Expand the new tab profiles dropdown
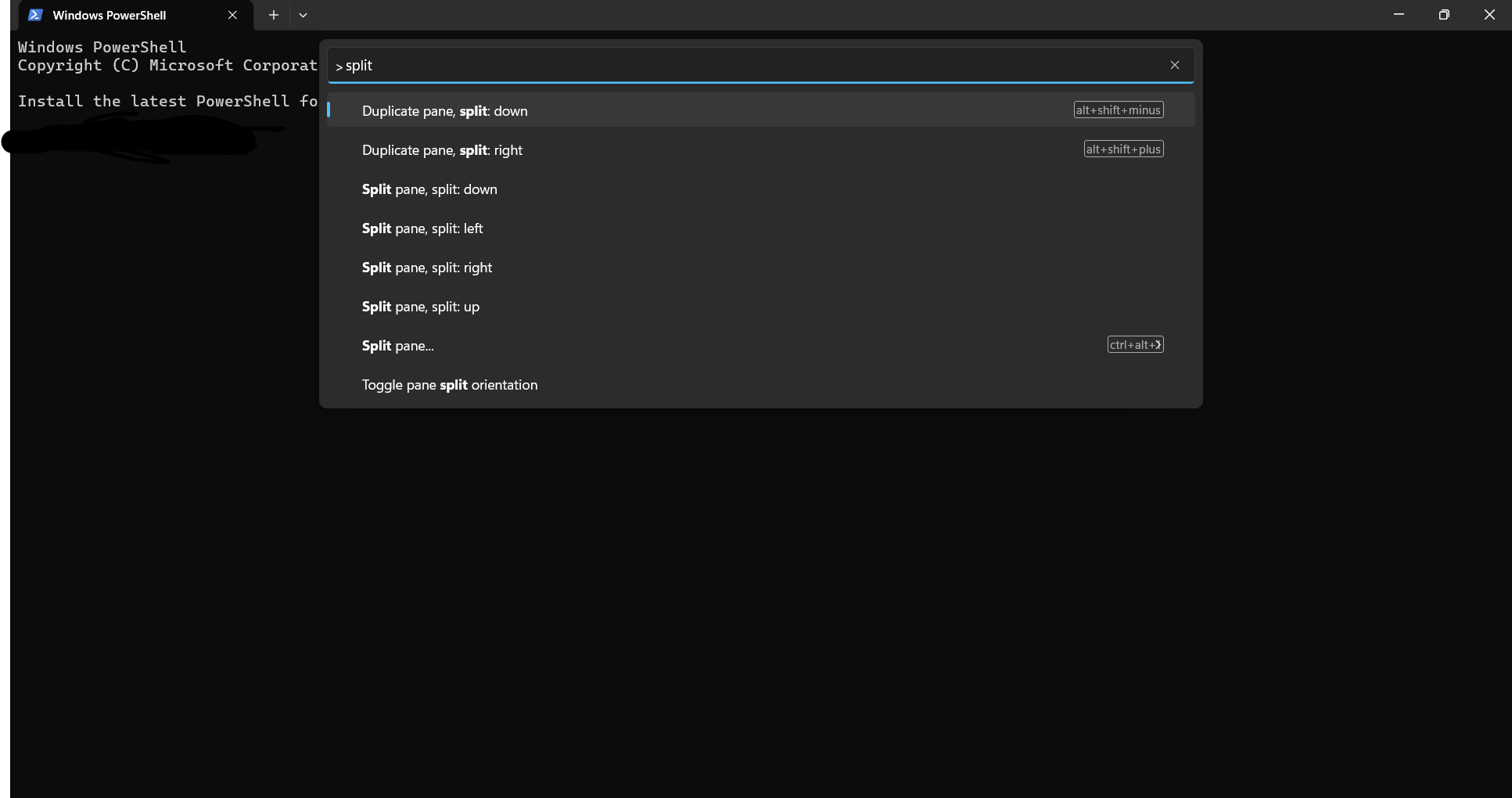 pyautogui.click(x=303, y=15)
